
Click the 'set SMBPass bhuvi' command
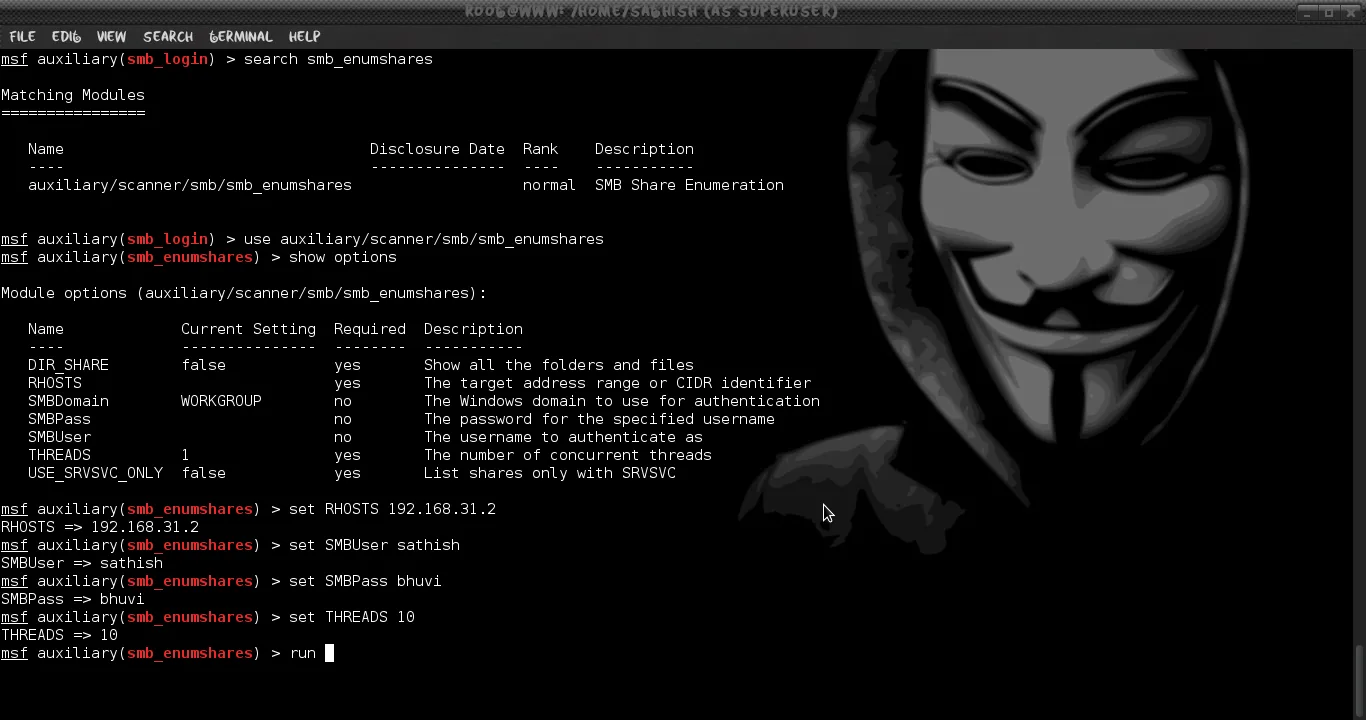coord(365,581)
